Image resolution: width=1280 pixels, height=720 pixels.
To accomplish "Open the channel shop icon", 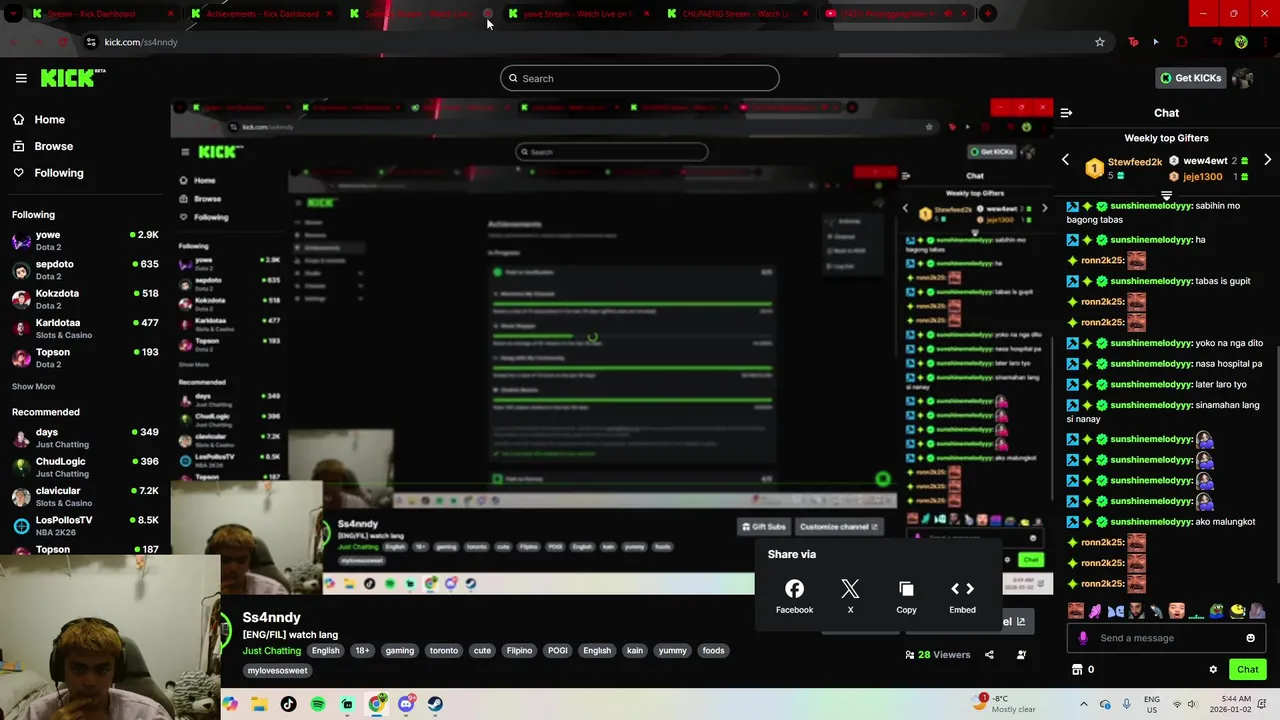I will (1077, 670).
